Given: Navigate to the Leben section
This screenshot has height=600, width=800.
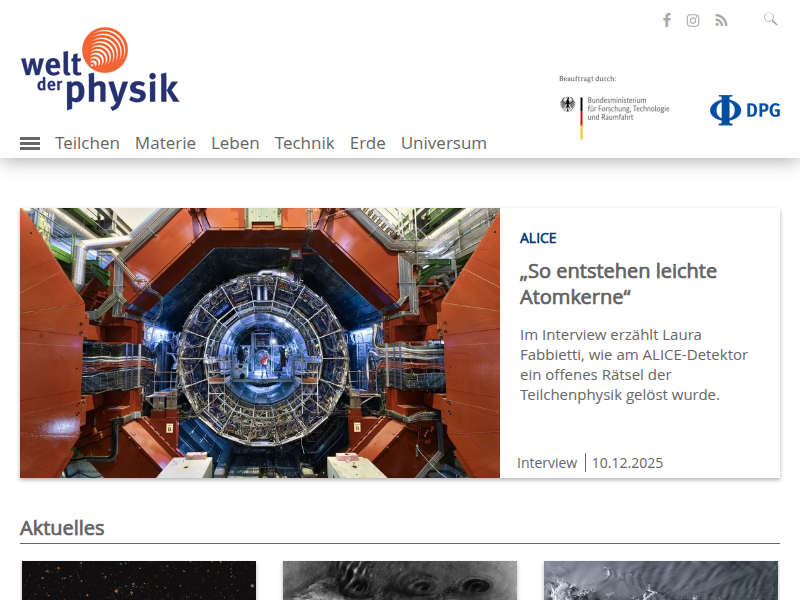Looking at the screenshot, I should (235, 143).
